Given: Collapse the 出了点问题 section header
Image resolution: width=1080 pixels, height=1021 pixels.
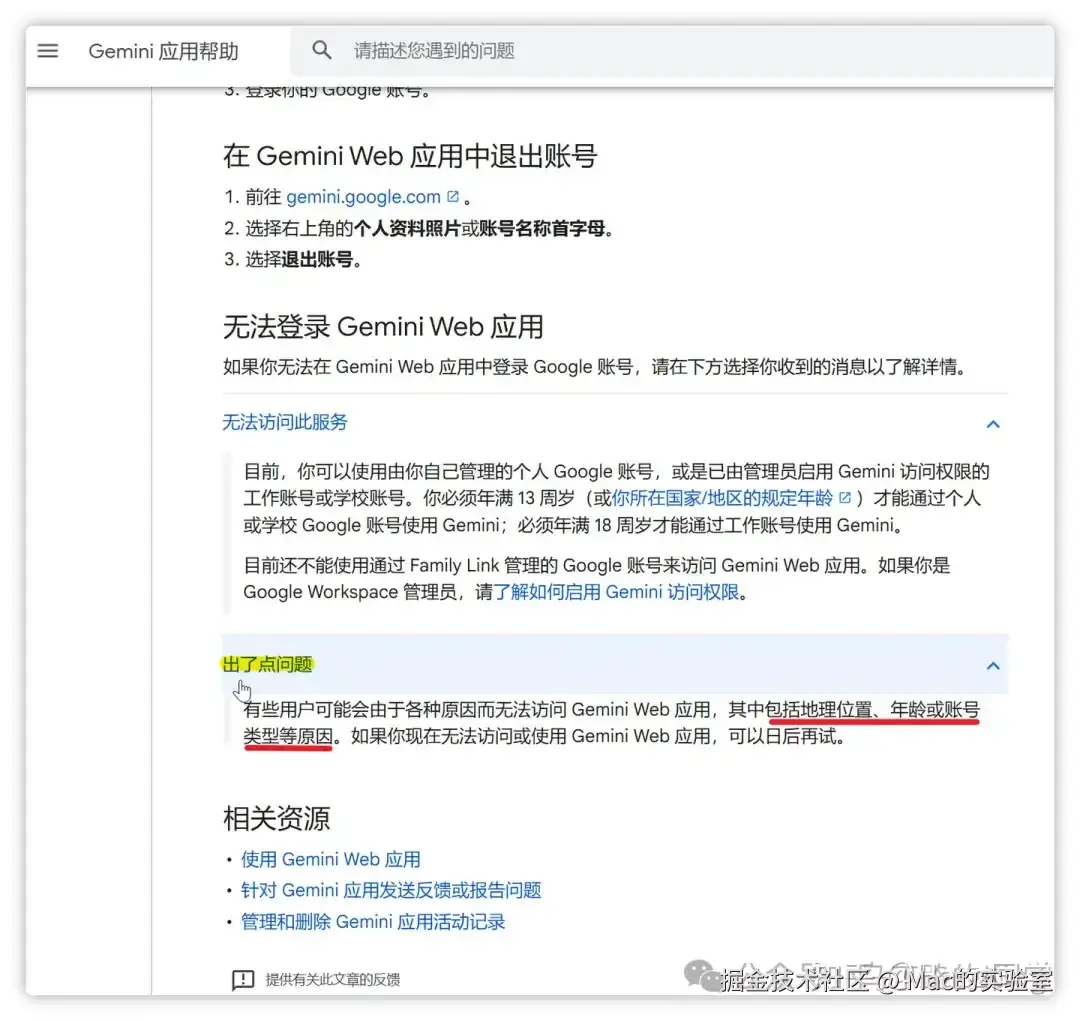Looking at the screenshot, I should coord(614,664).
